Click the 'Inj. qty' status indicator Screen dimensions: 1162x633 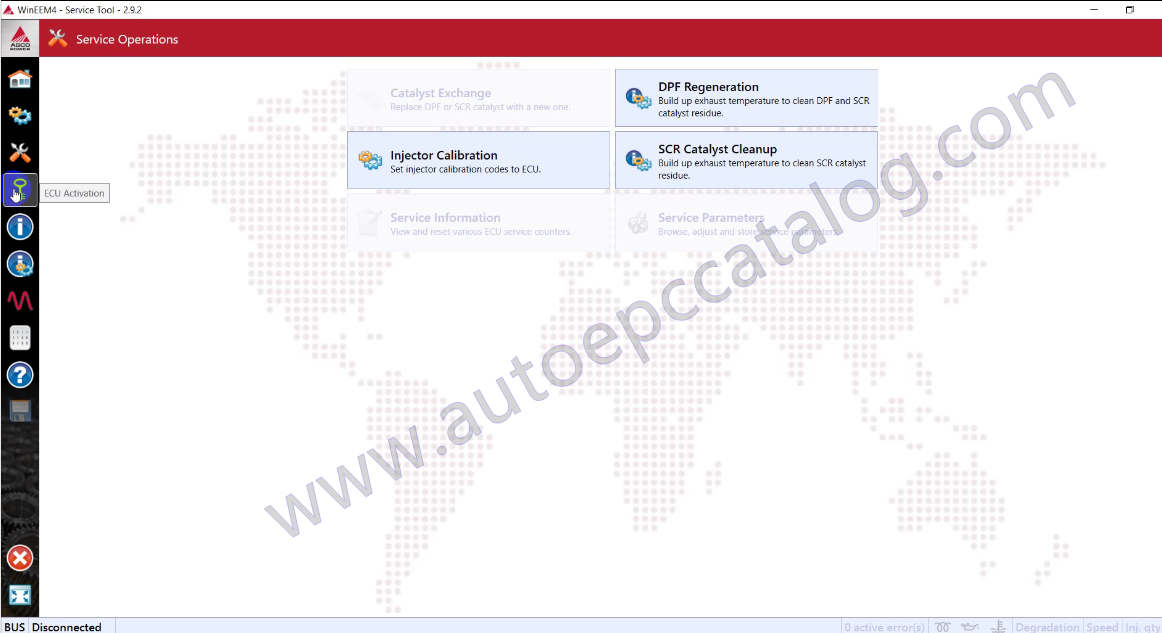1143,627
